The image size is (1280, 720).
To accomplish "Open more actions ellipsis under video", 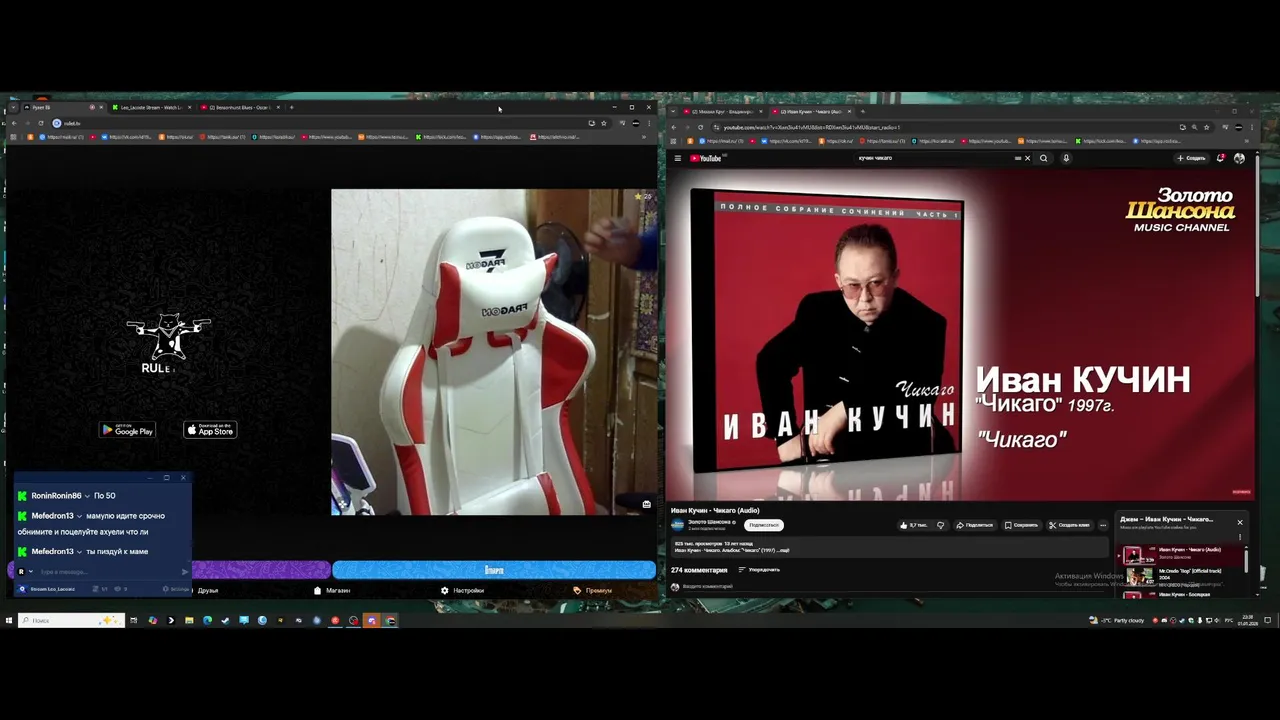I will click(1103, 525).
